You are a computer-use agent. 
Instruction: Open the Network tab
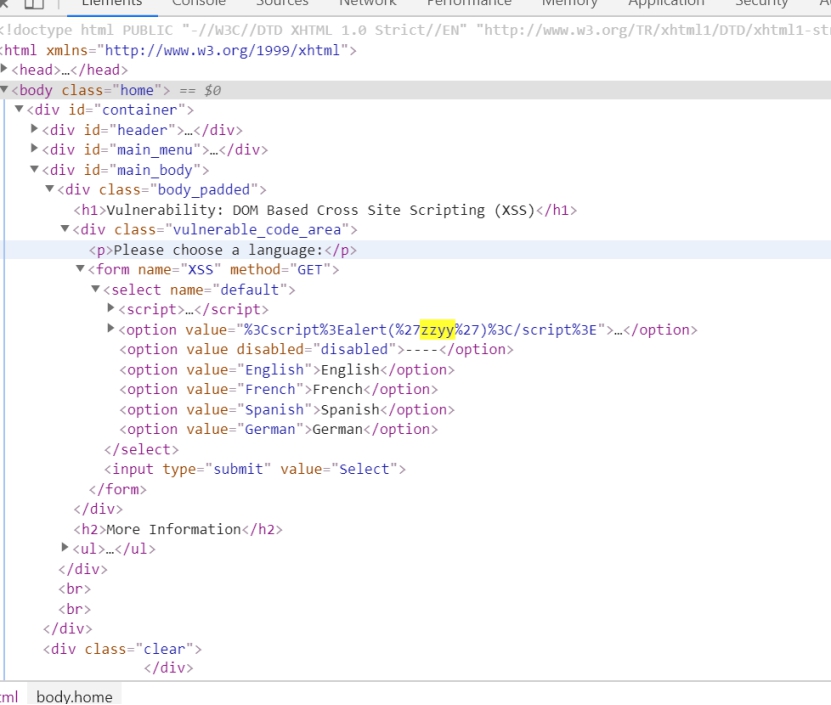click(x=368, y=3)
